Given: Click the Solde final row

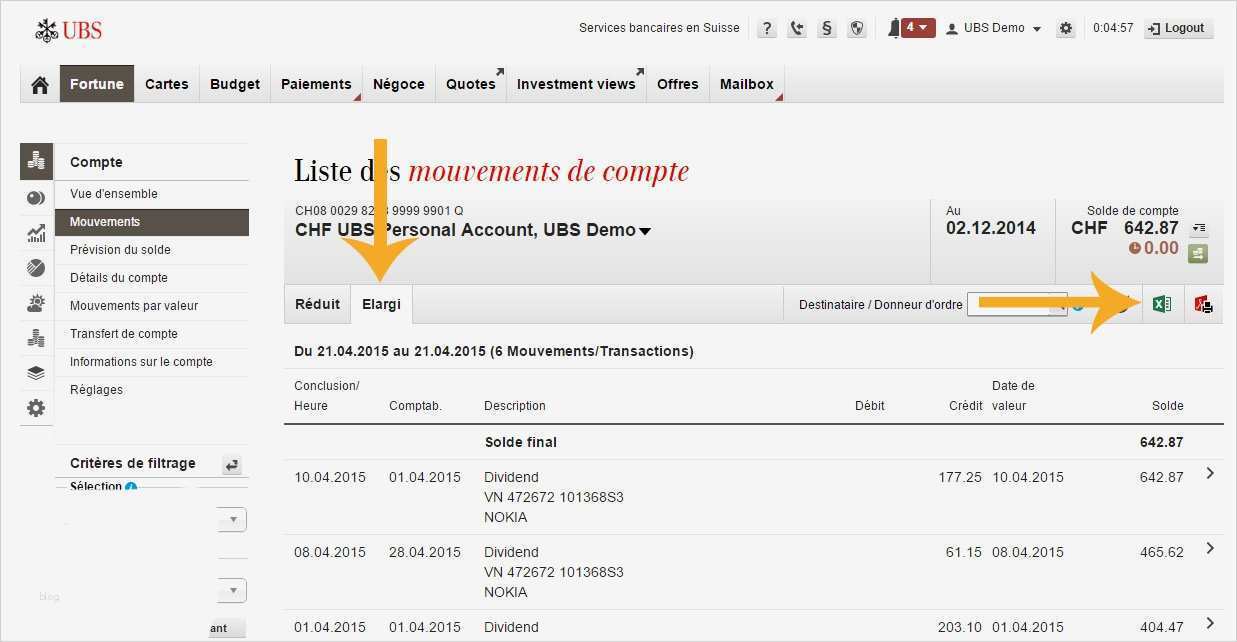Looking at the screenshot, I should pyautogui.click(x=753, y=442).
